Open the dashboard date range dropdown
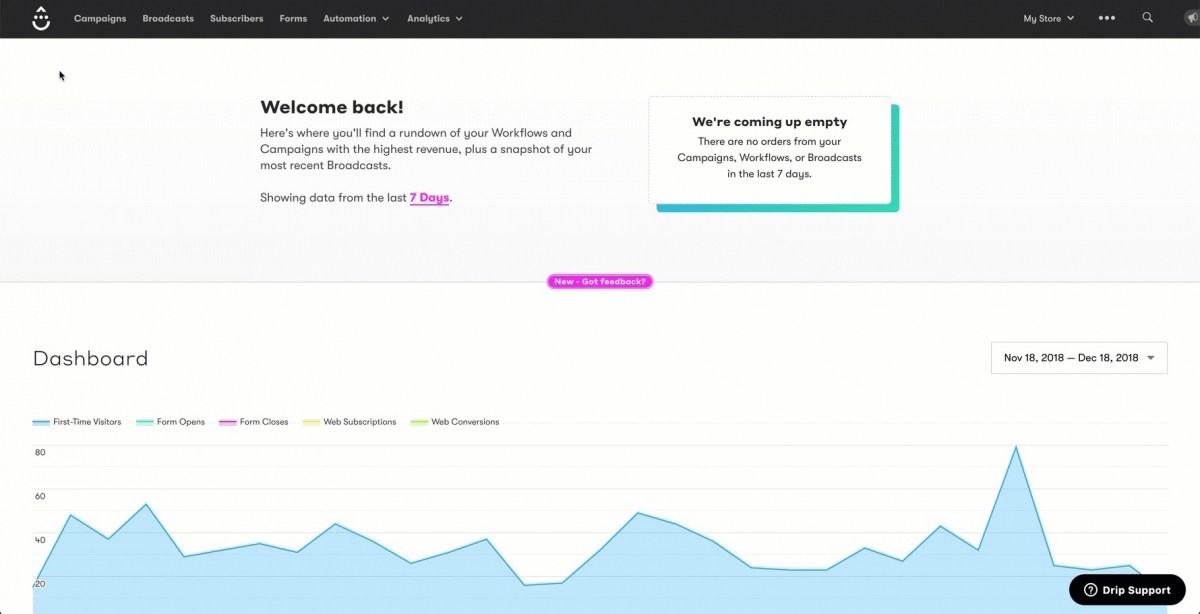The width and height of the screenshot is (1200, 614). [1079, 358]
